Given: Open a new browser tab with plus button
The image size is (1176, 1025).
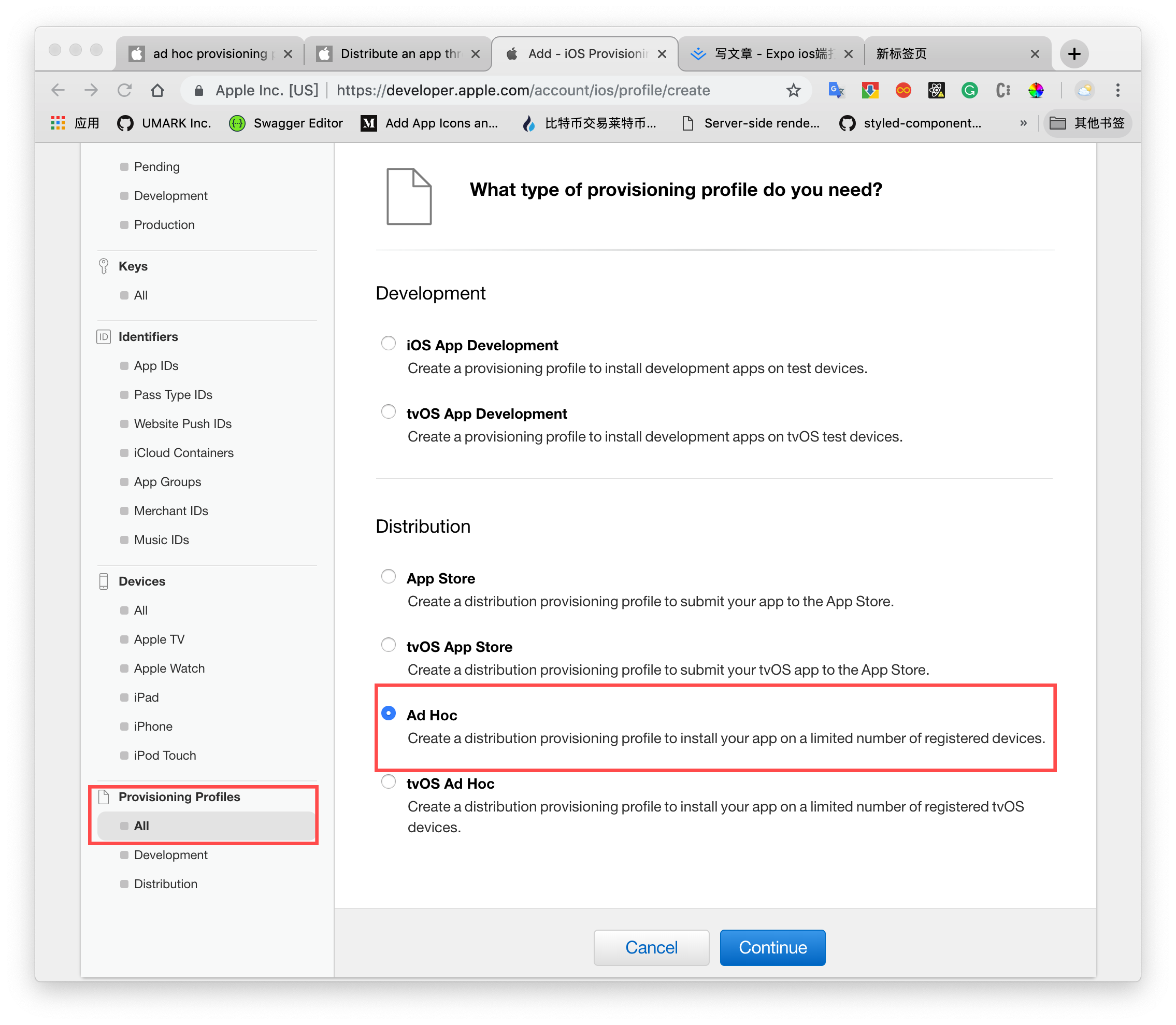Looking at the screenshot, I should click(x=1073, y=54).
